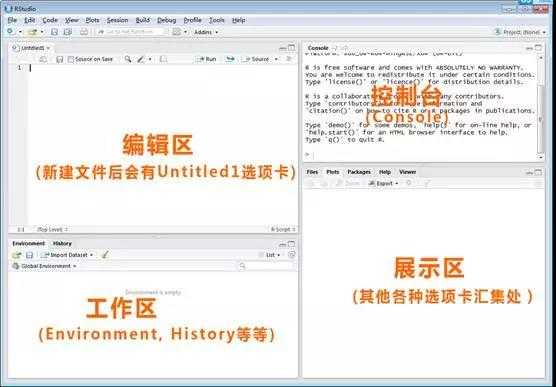Click the Run button in editor toolbar

[206, 59]
